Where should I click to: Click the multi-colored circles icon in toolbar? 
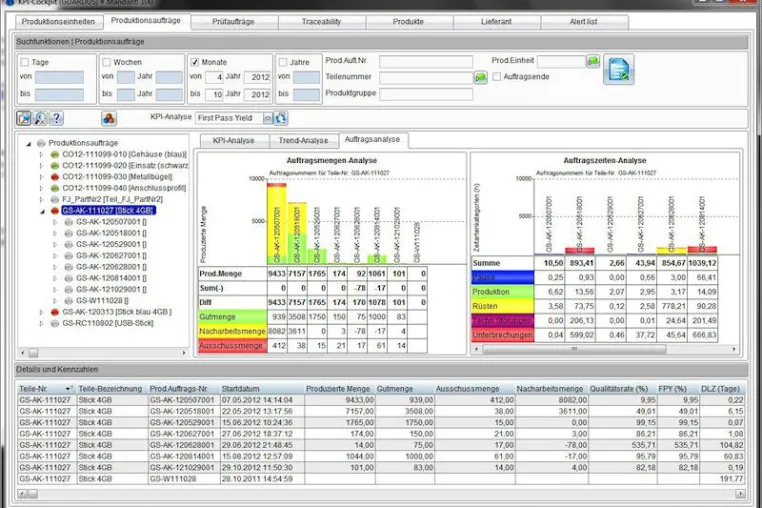[x=109, y=118]
